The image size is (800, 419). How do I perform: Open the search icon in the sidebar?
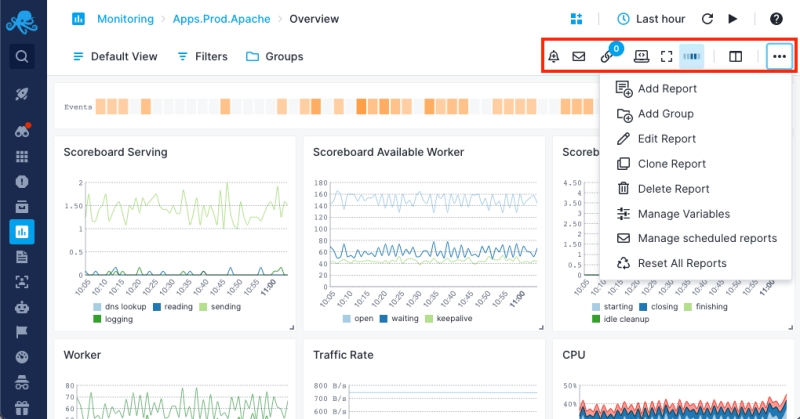coord(21,56)
